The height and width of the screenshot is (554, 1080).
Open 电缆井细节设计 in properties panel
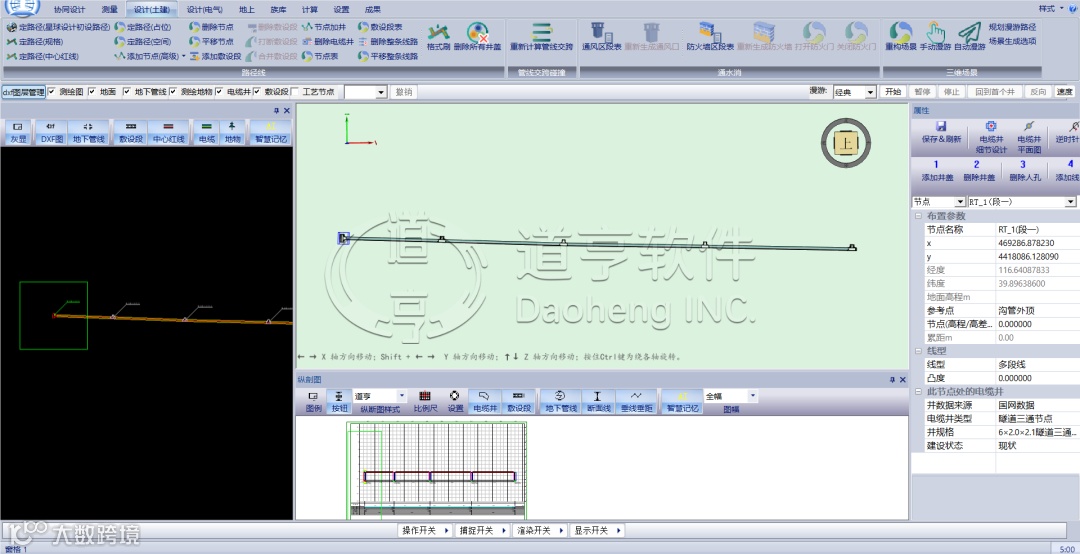coord(991,137)
